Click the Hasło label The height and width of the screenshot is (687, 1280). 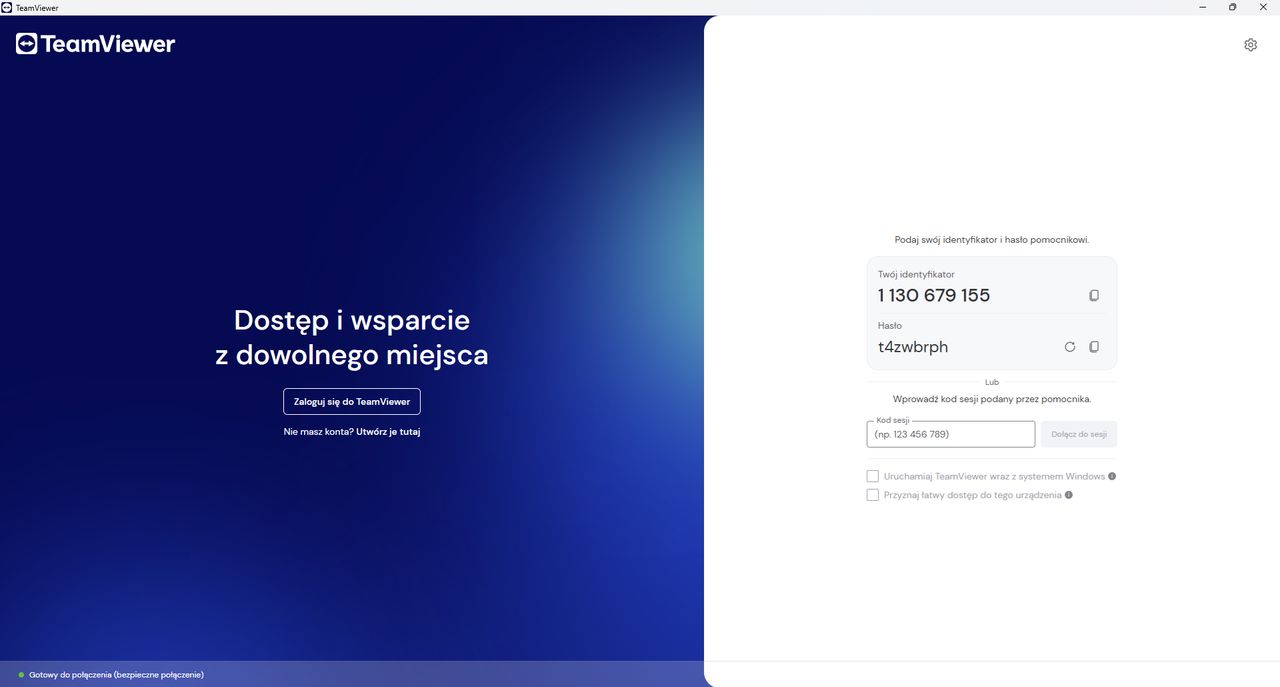pos(890,326)
